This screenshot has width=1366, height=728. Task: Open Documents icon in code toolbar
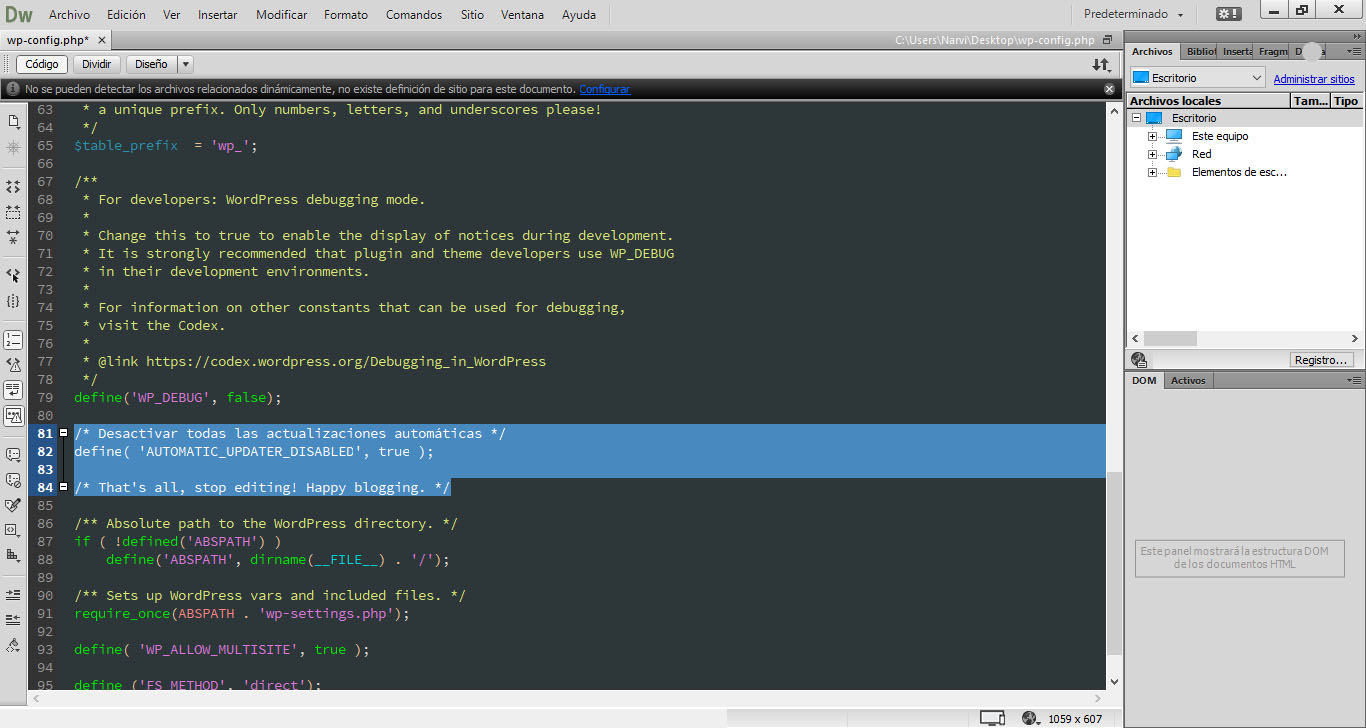click(13, 121)
